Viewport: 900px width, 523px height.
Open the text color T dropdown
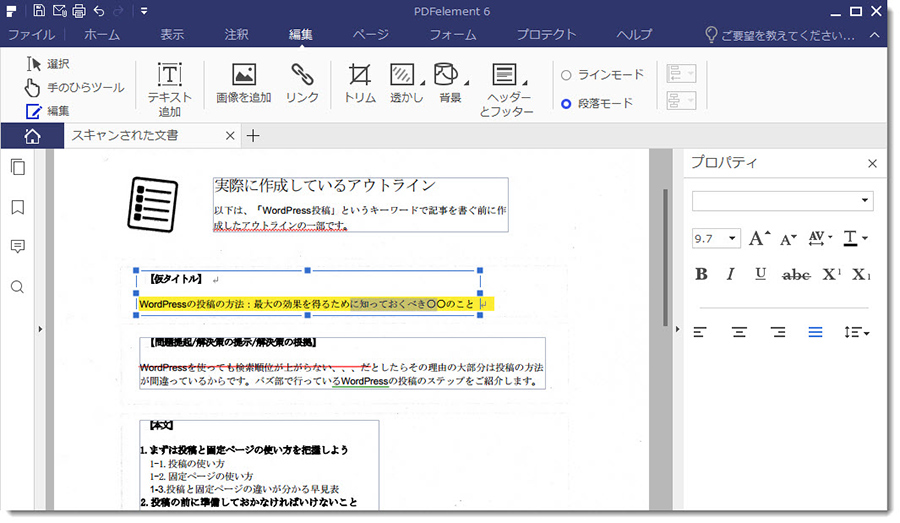855,238
